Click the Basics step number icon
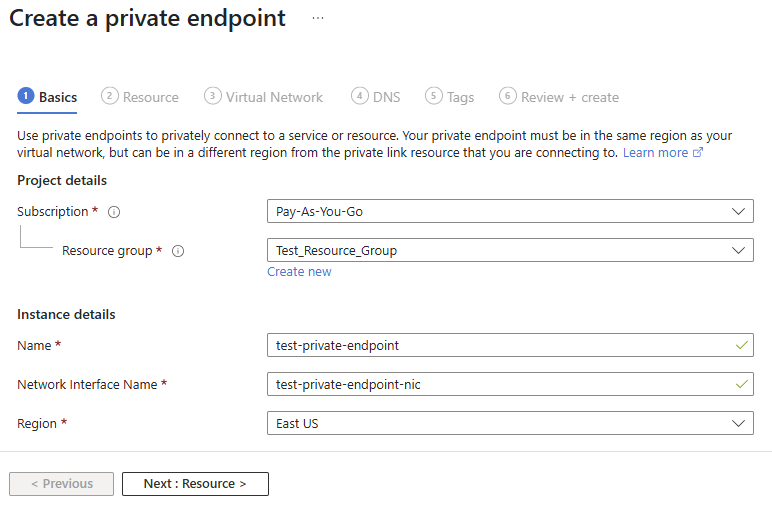Viewport: 772px width, 509px height. tap(25, 96)
